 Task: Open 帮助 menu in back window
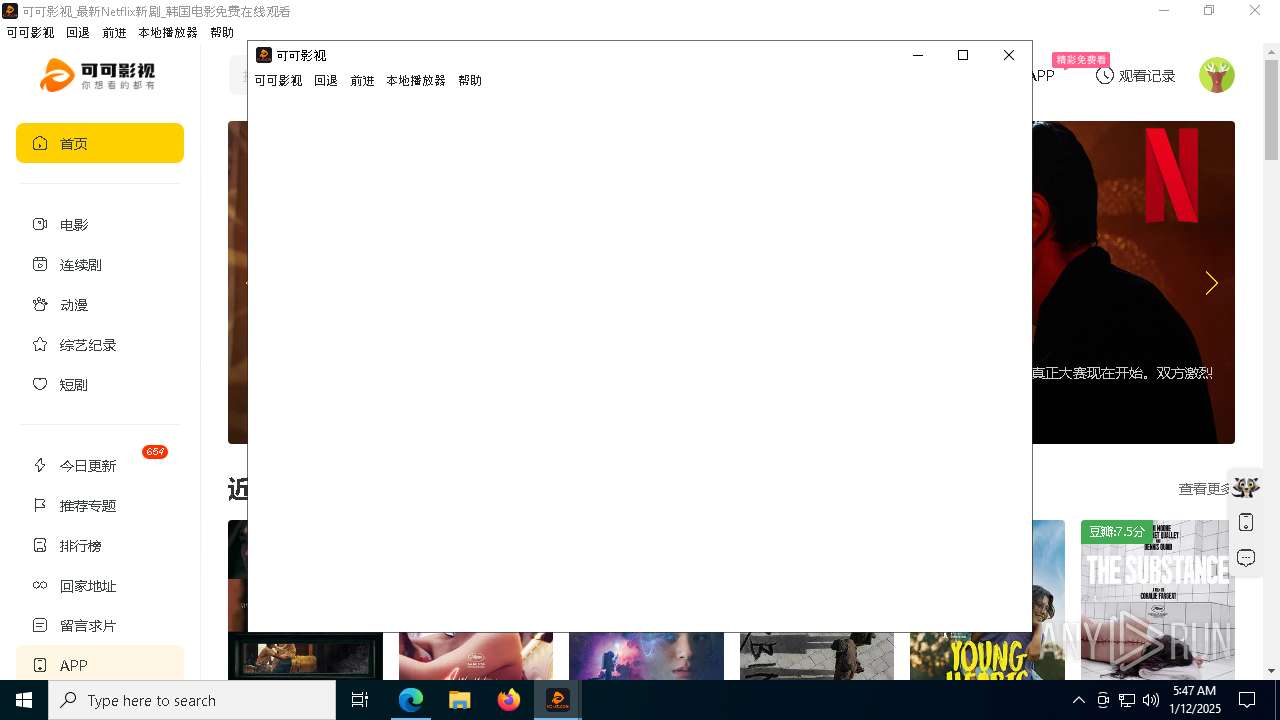click(222, 33)
